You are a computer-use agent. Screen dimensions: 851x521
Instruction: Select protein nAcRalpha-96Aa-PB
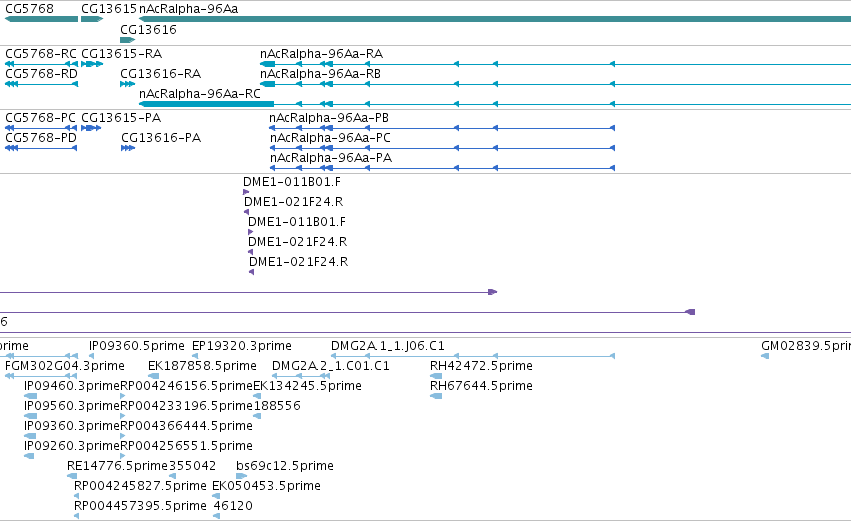(329, 118)
